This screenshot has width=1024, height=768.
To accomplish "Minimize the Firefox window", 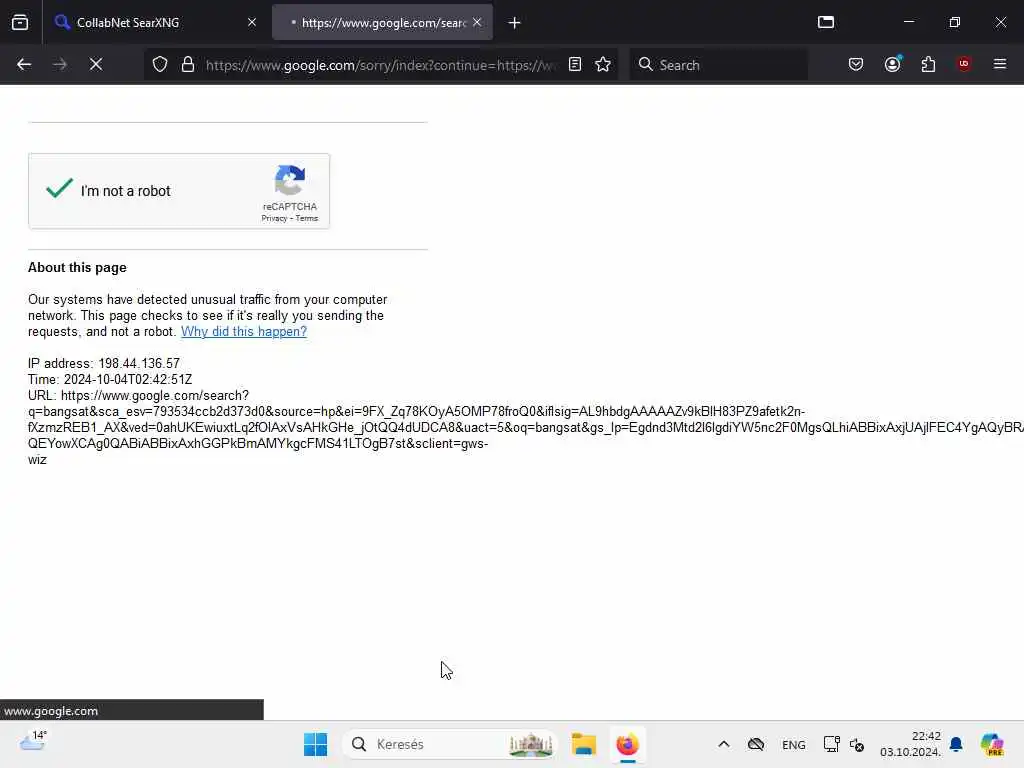I will [909, 22].
